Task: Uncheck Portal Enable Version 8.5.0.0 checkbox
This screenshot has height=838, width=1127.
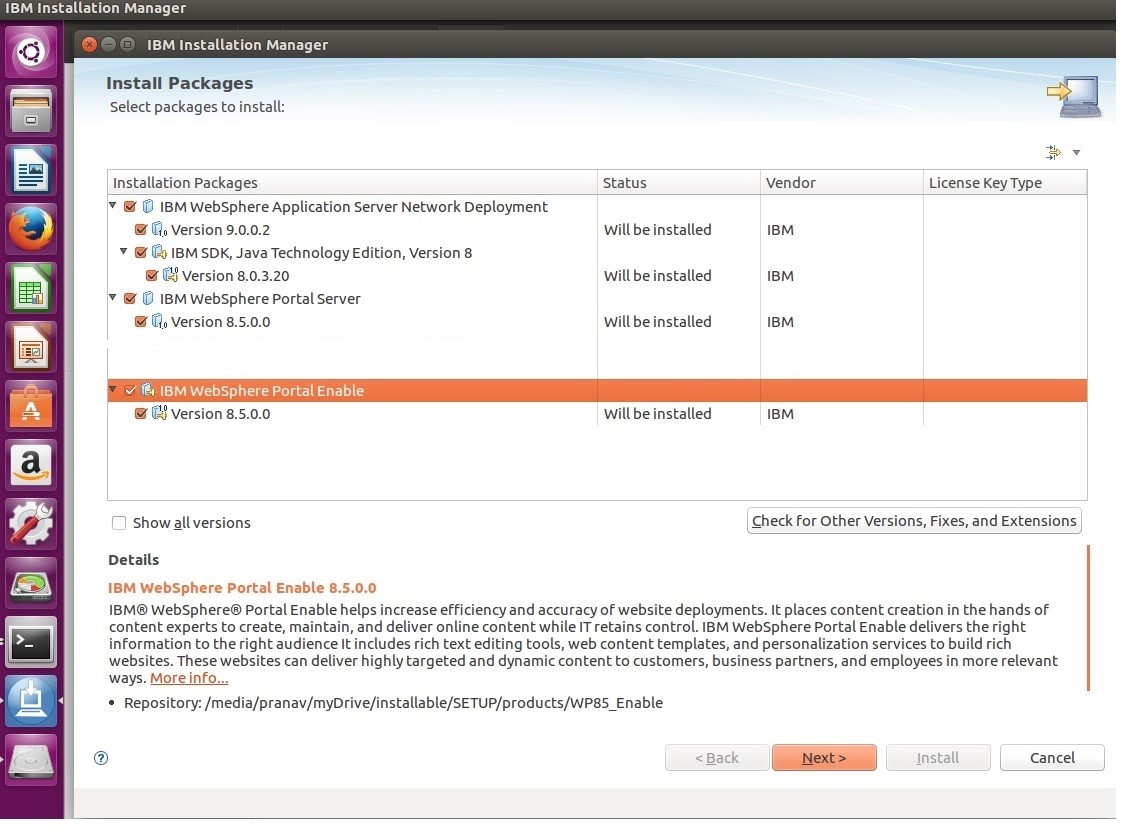Action: click(141, 414)
